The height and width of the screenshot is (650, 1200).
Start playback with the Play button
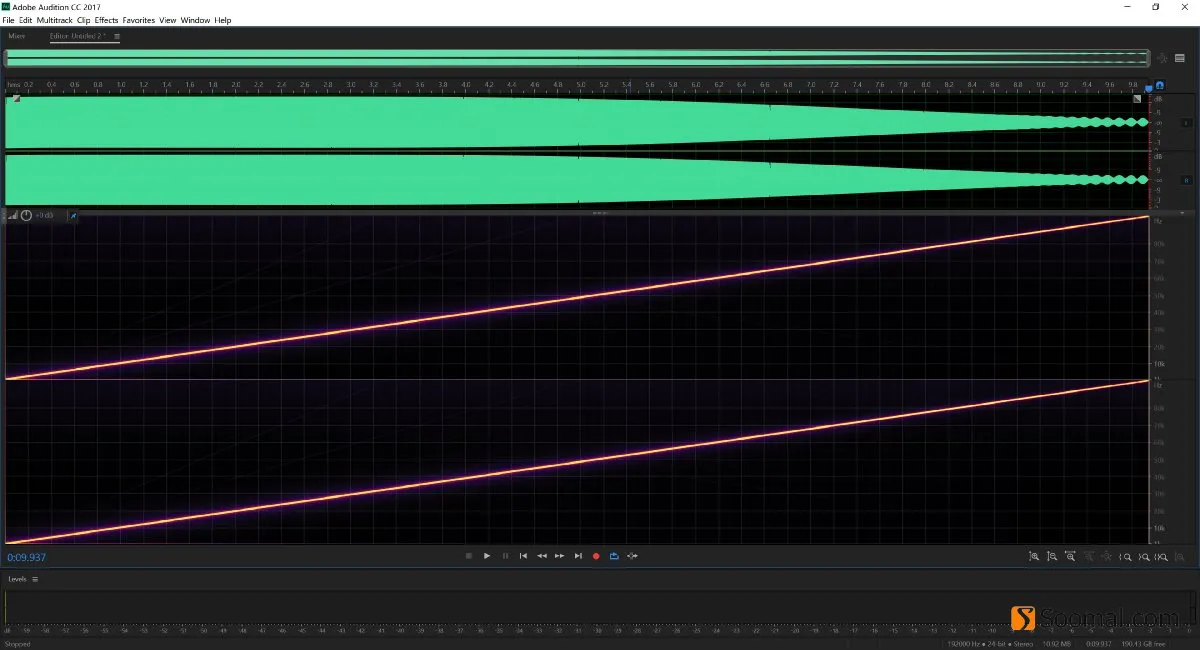(x=487, y=556)
